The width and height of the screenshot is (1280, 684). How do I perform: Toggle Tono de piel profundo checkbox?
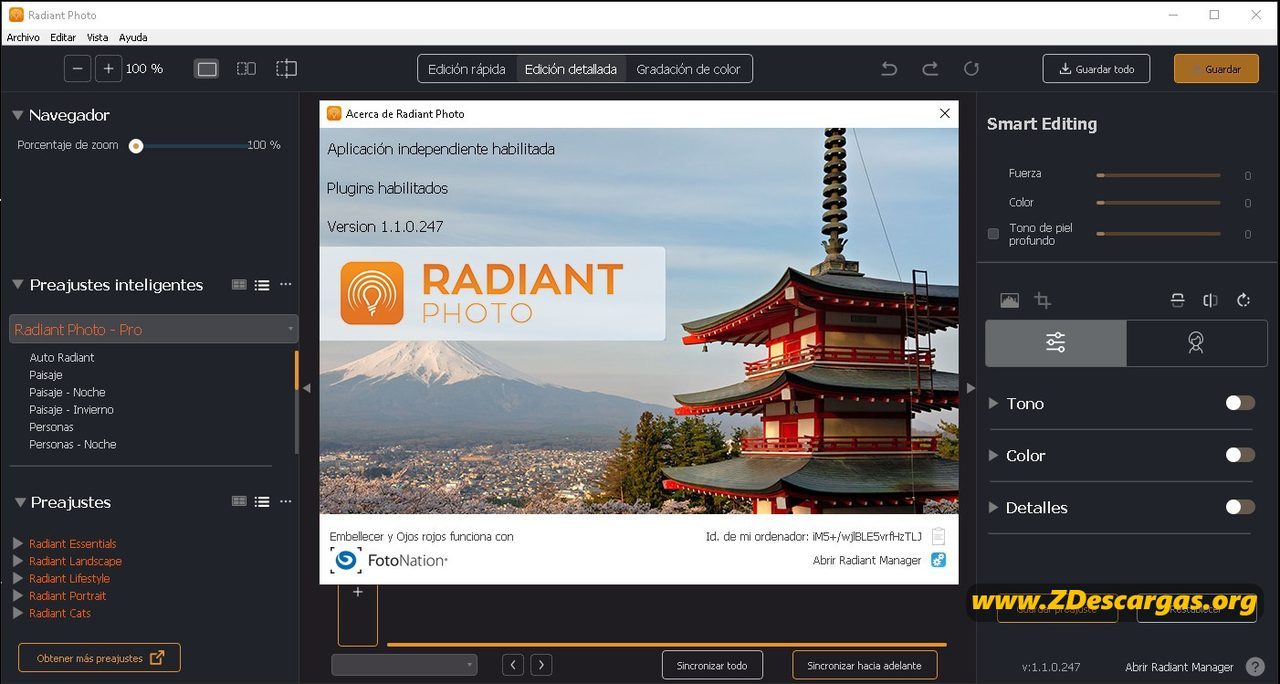coord(993,234)
